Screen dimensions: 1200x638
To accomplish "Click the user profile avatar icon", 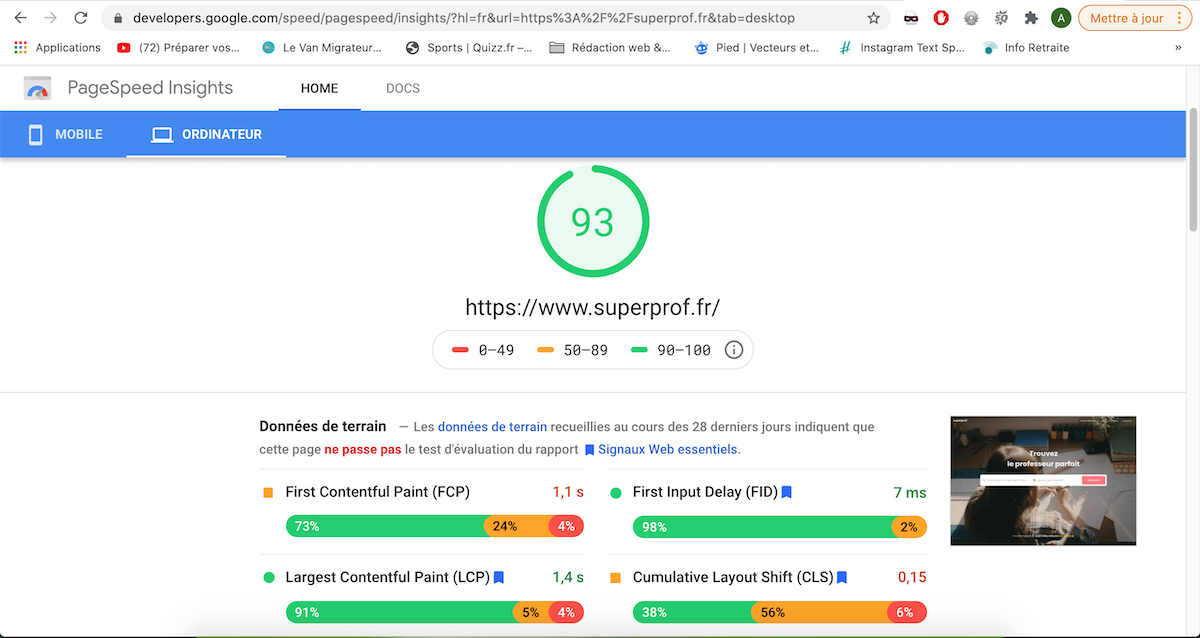I will [x=1061, y=18].
